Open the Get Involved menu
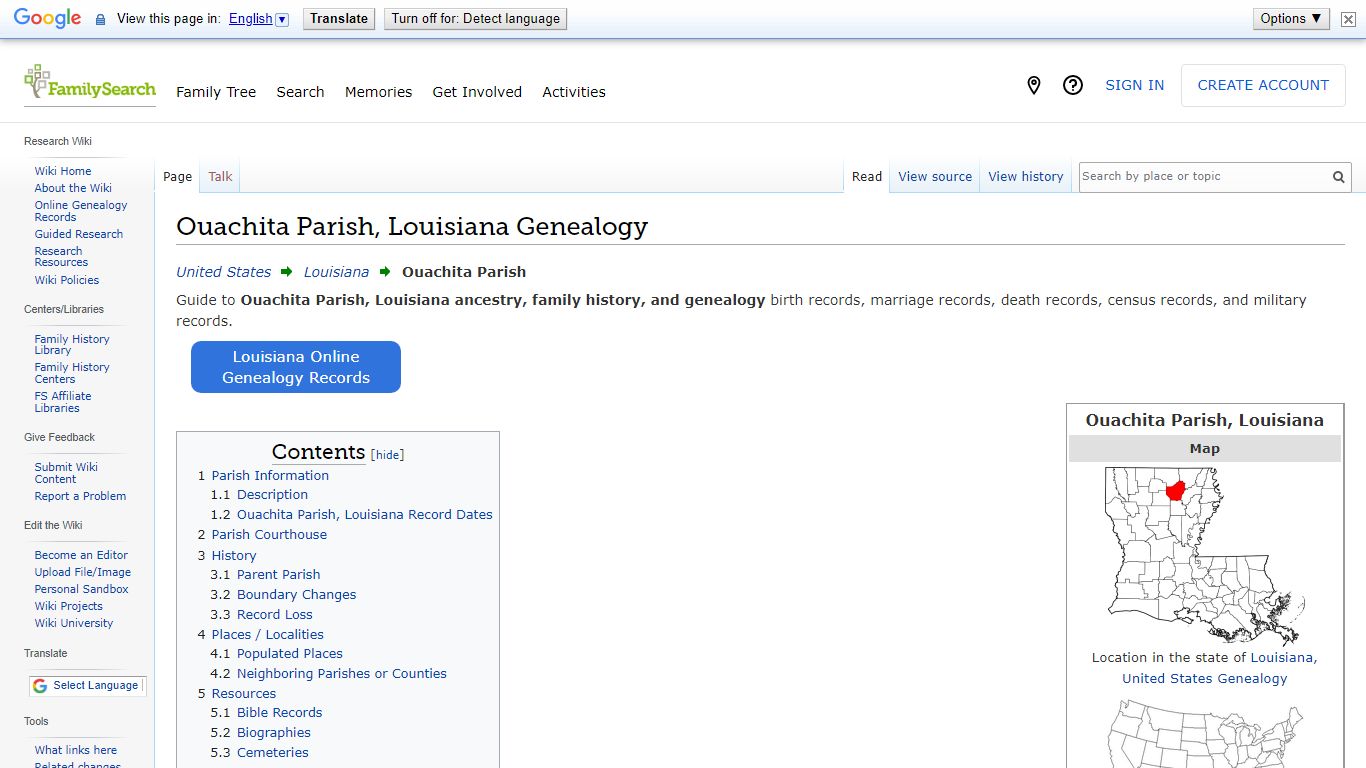1366x768 pixels. tap(477, 92)
